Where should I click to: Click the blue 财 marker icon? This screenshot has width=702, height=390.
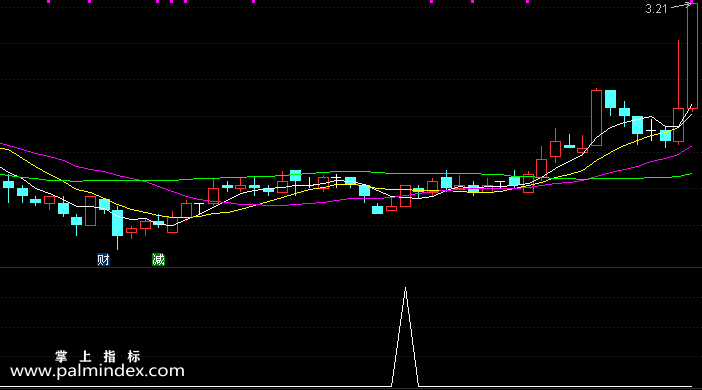click(103, 260)
